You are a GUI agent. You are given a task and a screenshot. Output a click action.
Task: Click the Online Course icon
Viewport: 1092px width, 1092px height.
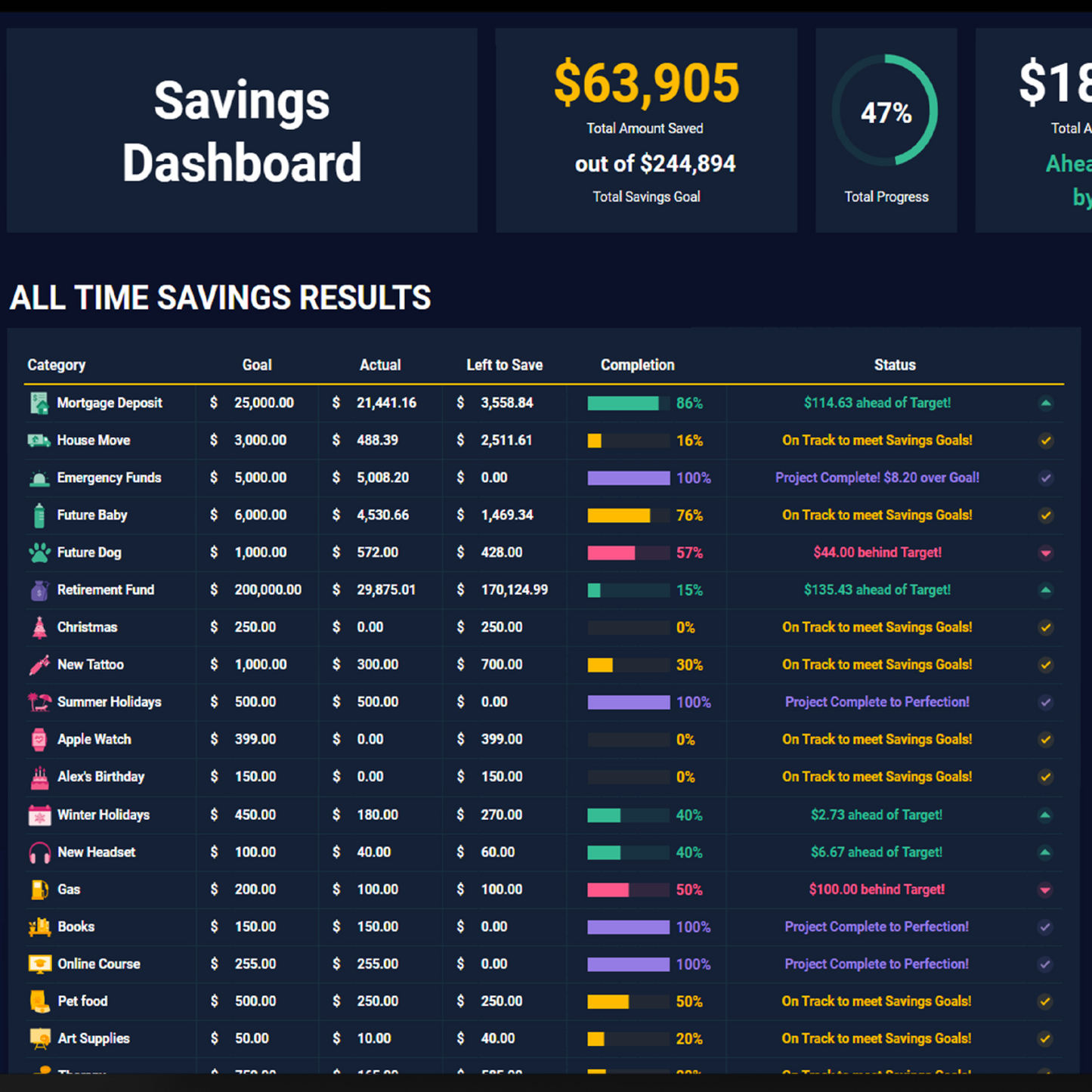click(39, 964)
